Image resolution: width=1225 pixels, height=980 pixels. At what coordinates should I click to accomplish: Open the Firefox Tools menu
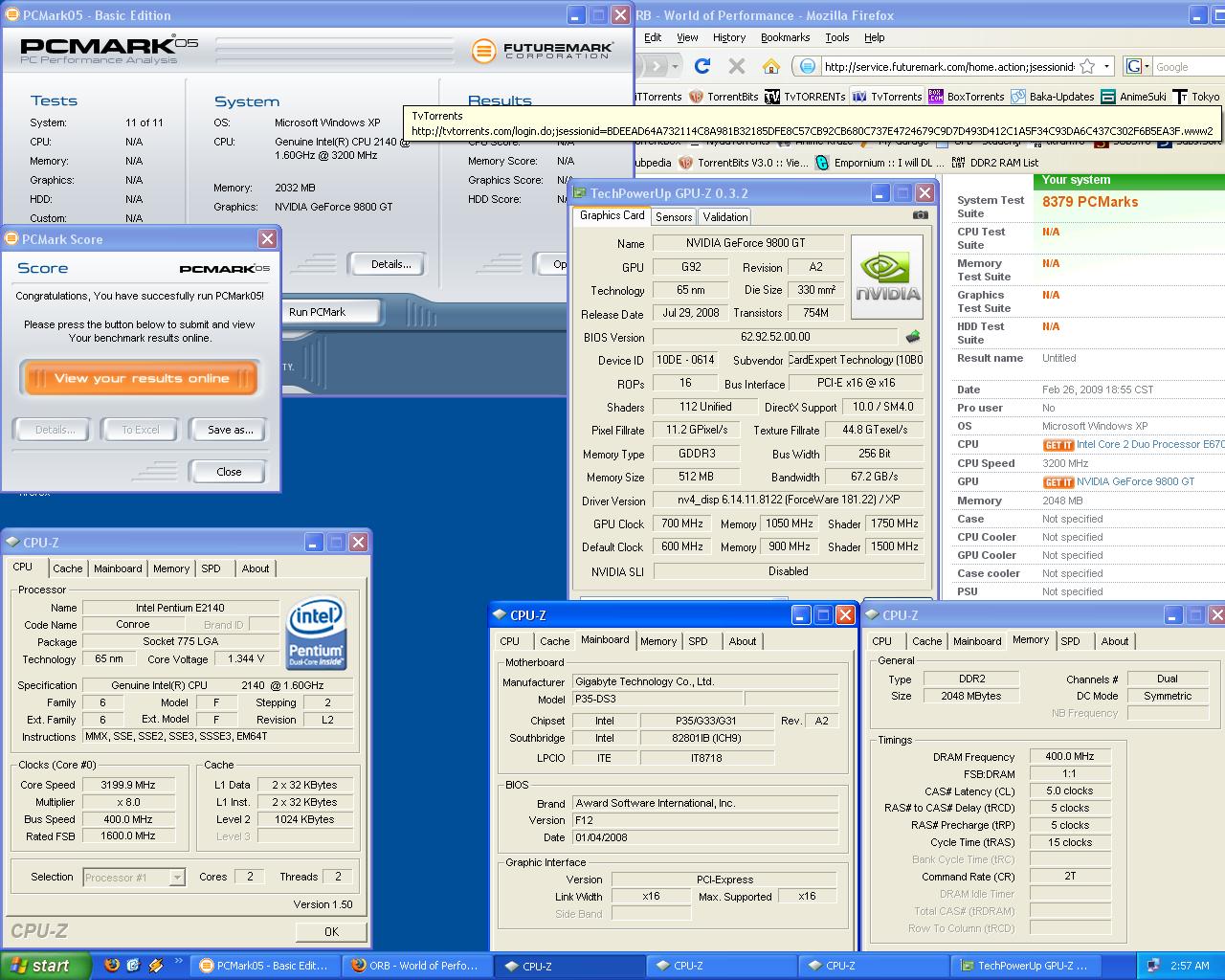pyautogui.click(x=836, y=37)
